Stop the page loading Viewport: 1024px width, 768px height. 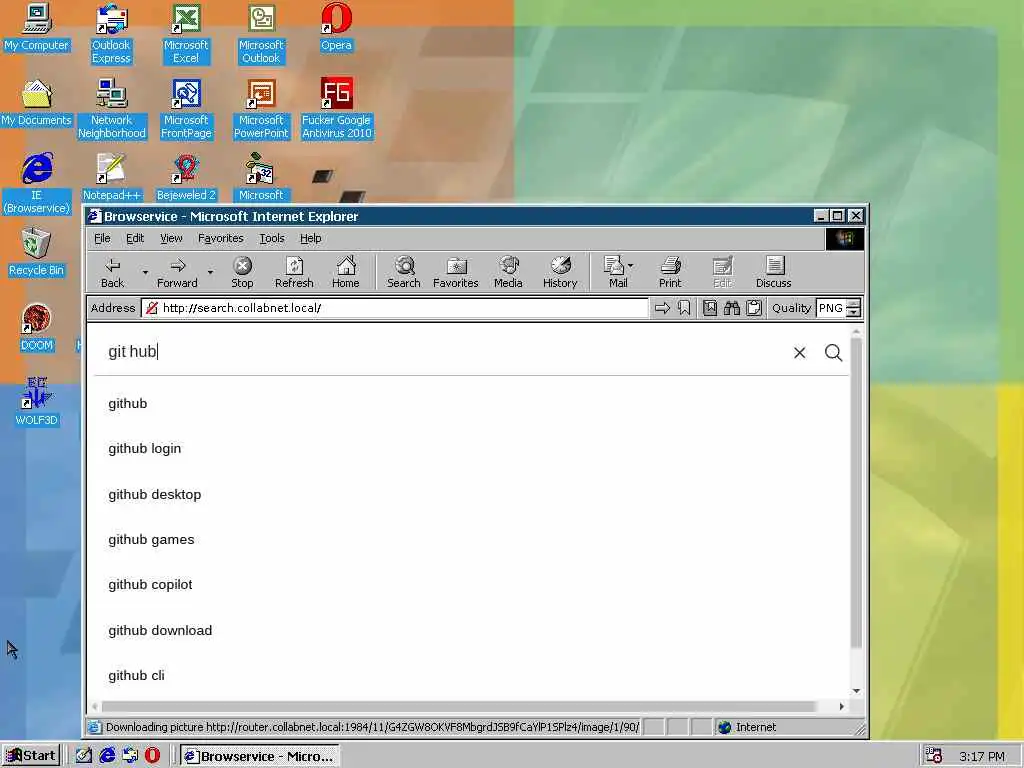pyautogui.click(x=242, y=272)
